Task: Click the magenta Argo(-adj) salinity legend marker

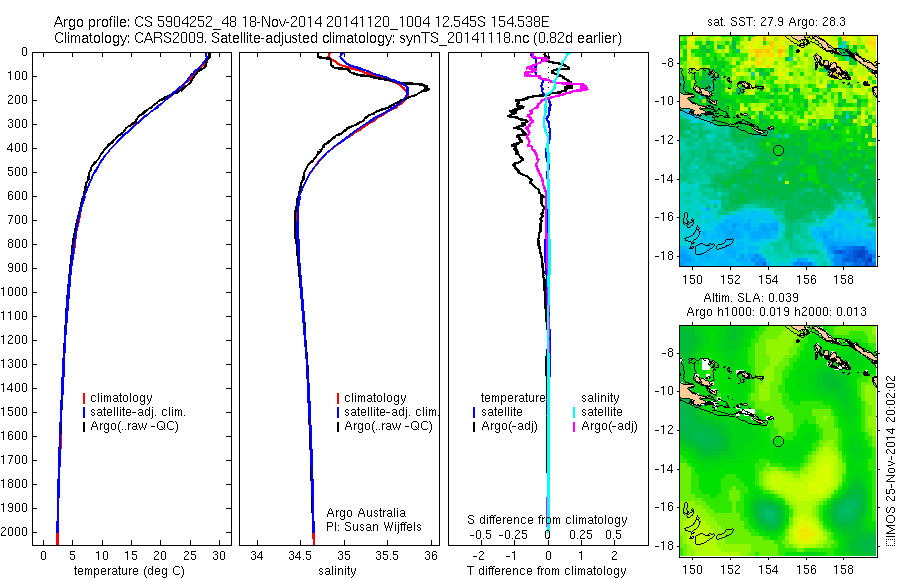Action: [574, 426]
